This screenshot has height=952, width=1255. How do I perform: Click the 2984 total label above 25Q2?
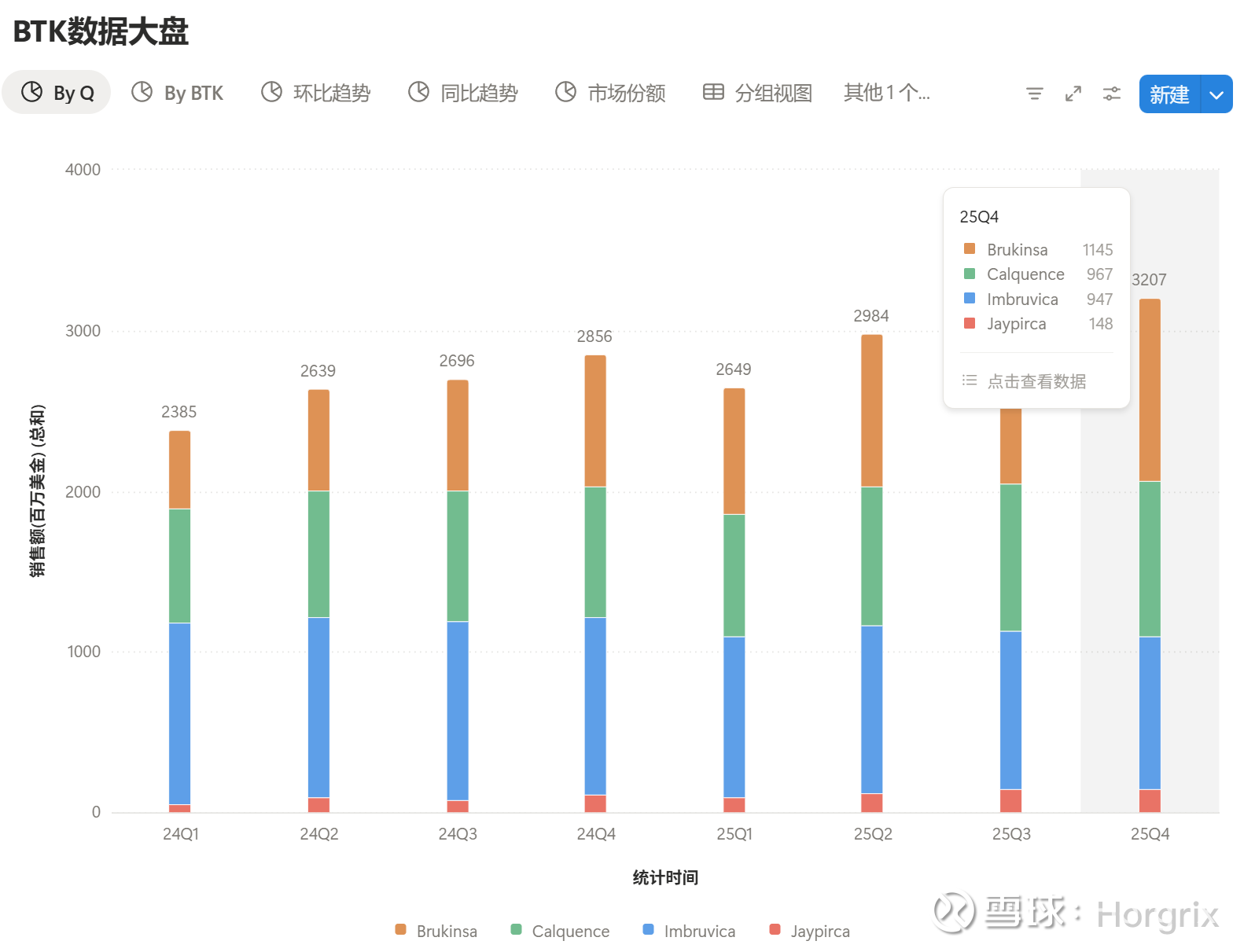point(871,316)
